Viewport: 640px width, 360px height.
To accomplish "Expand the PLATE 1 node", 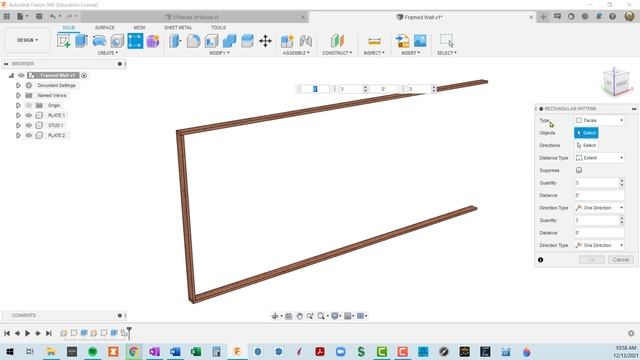I will [18, 116].
